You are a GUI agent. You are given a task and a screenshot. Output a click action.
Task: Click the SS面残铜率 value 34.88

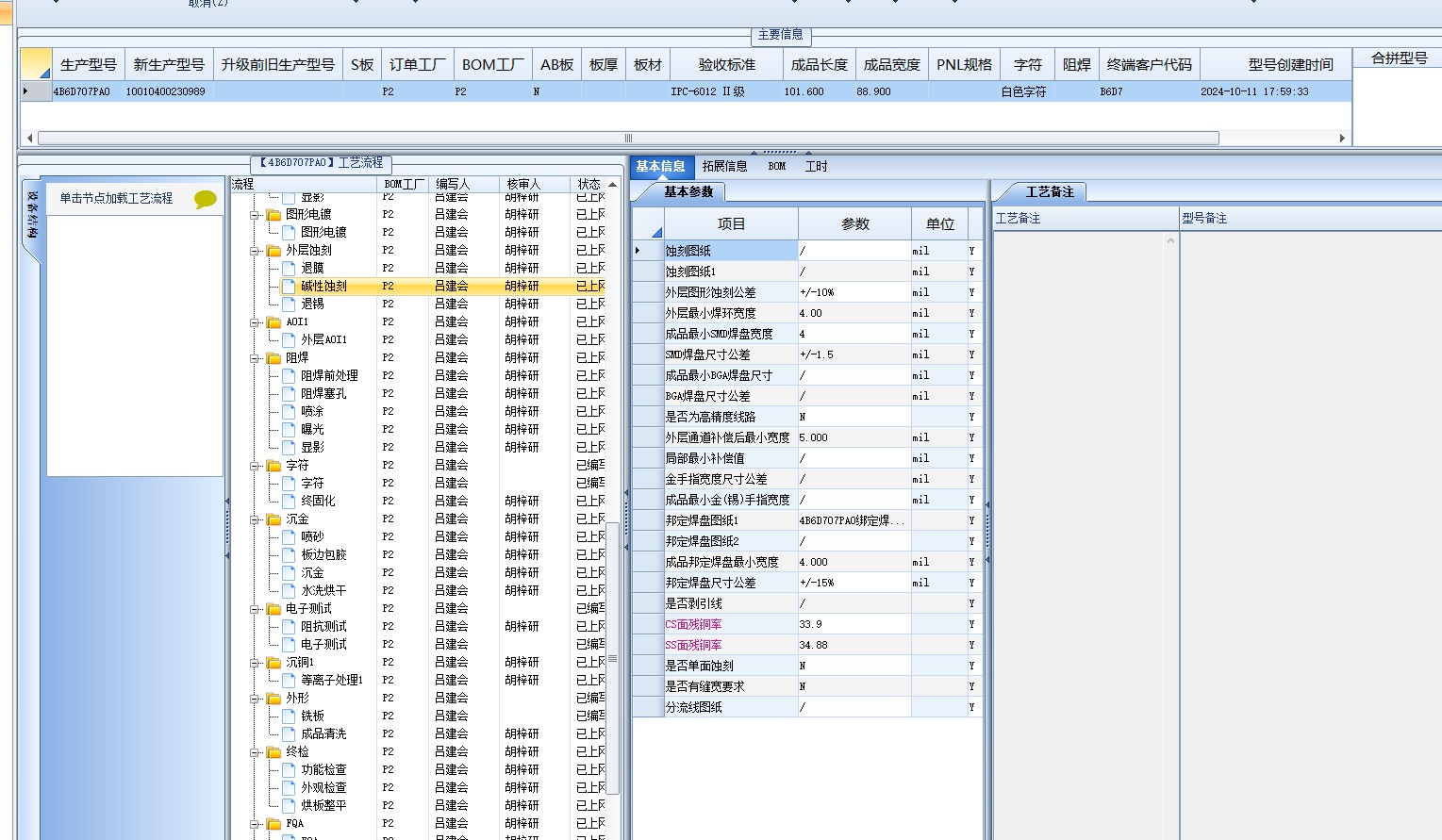pos(854,645)
